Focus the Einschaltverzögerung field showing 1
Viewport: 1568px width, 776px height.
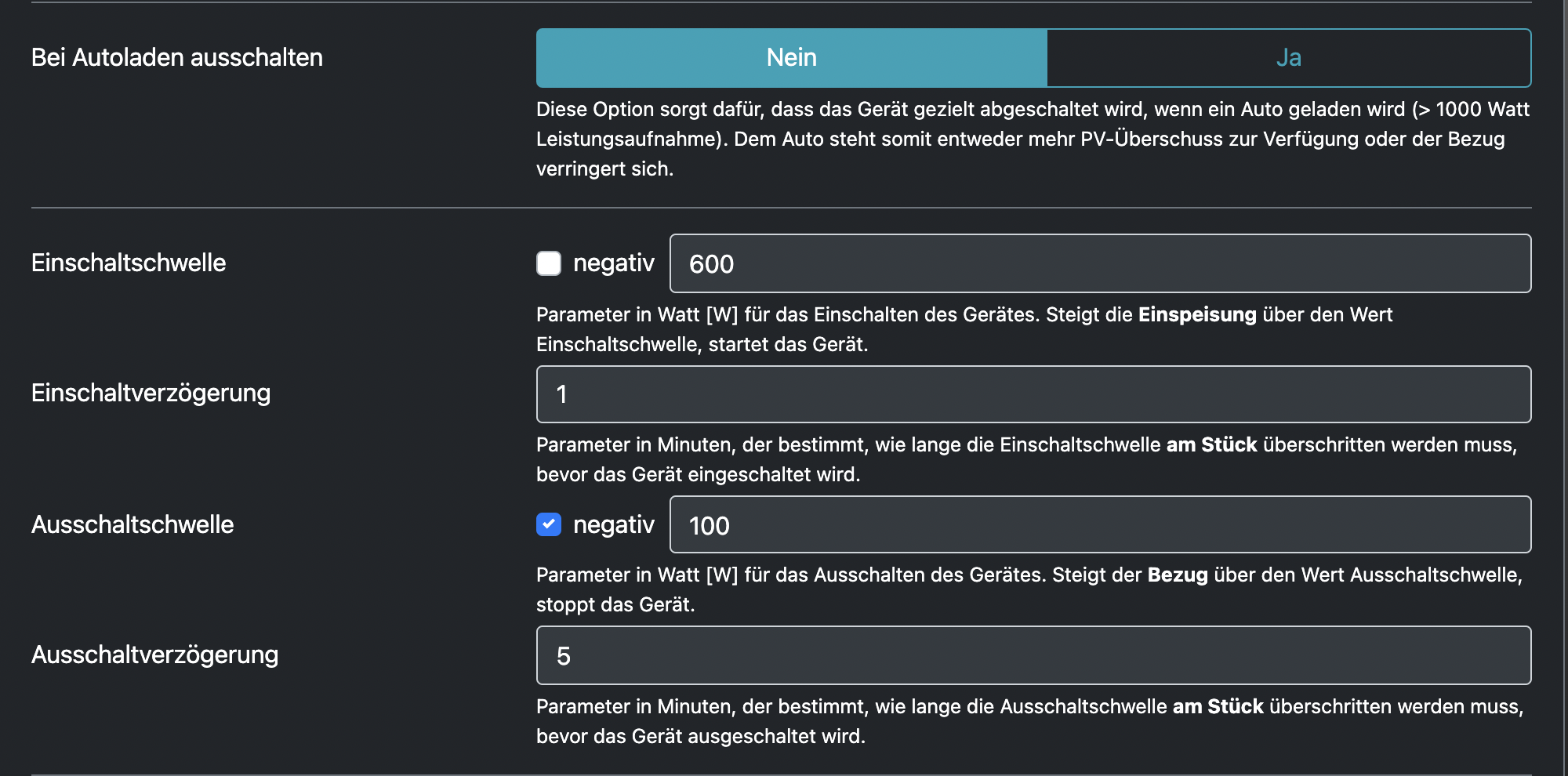click(1033, 394)
